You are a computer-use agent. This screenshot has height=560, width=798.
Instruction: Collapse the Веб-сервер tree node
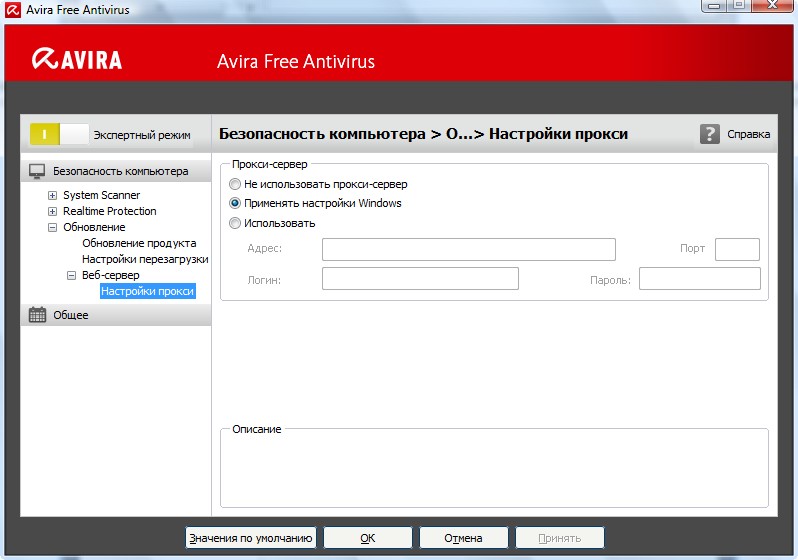point(71,275)
